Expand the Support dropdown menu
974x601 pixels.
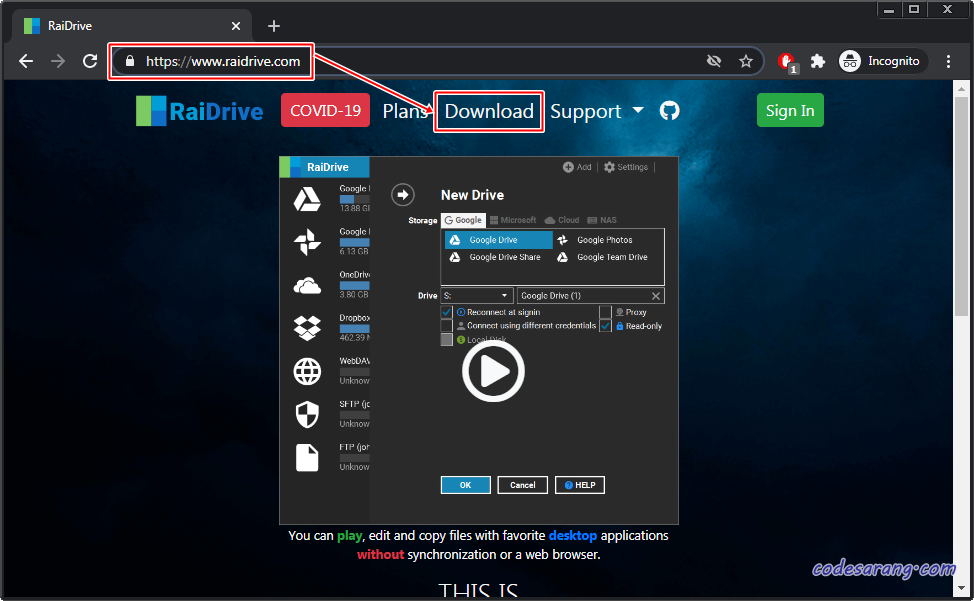pyautogui.click(x=596, y=111)
